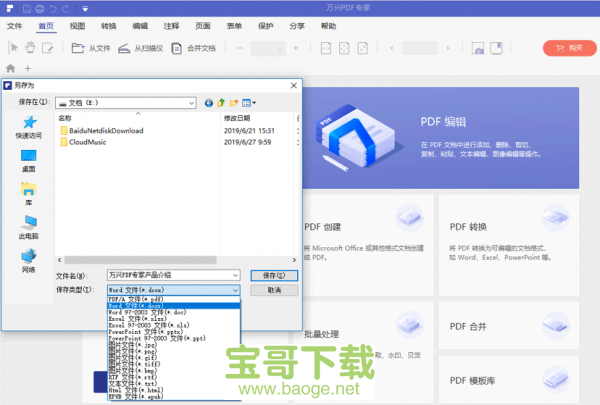Open the quick access customize dropdown
Viewport: 600px width, 405px height.
(85, 9)
